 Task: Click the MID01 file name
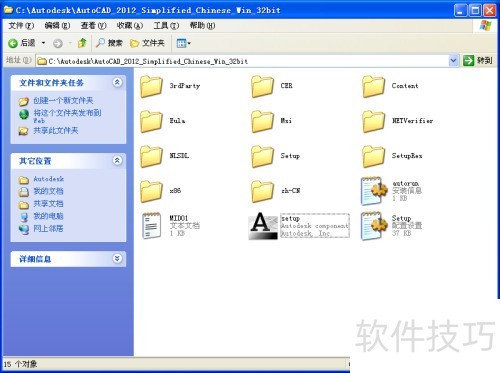pyautogui.click(x=179, y=218)
